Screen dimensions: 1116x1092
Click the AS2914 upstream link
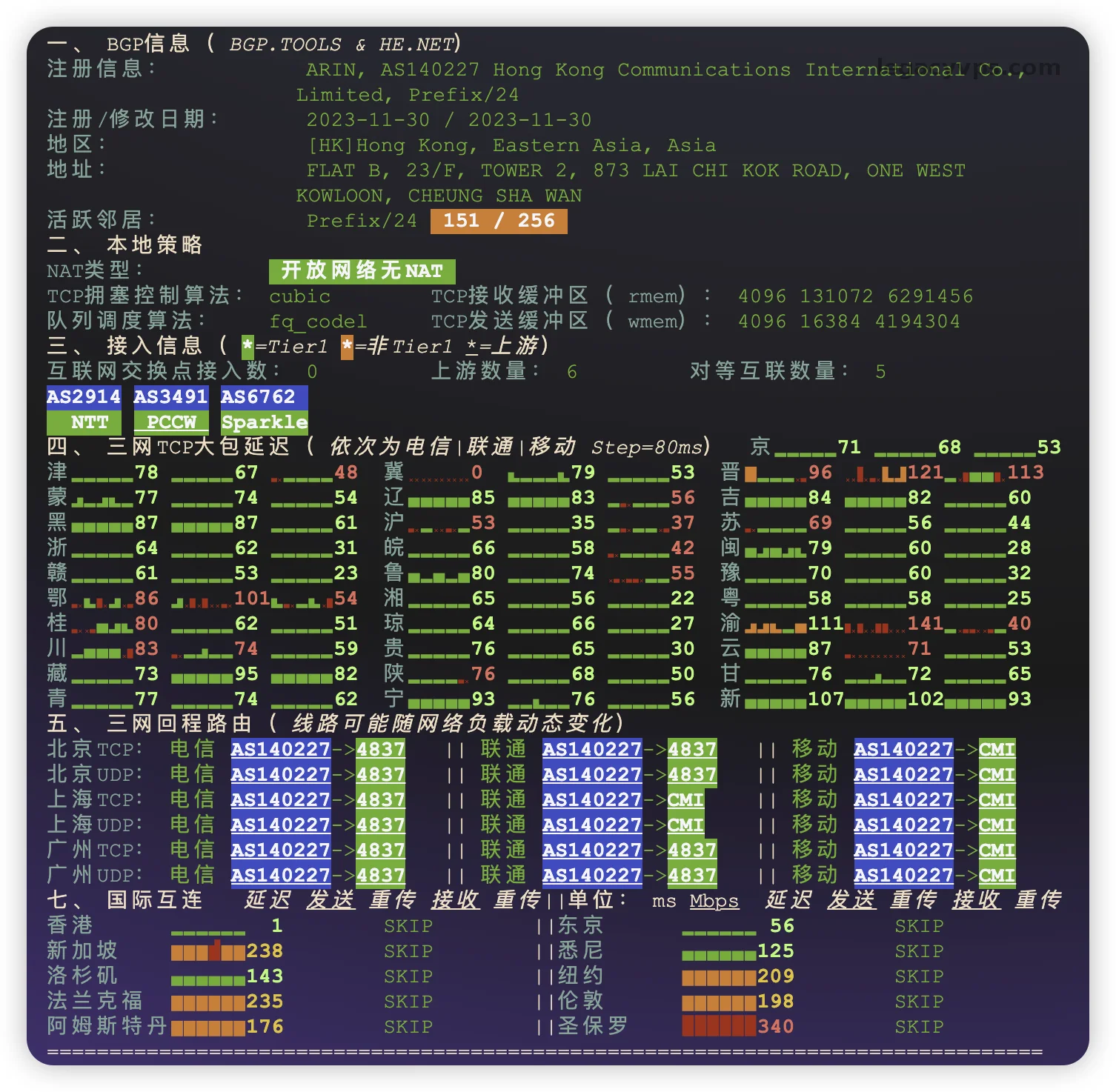click(83, 397)
